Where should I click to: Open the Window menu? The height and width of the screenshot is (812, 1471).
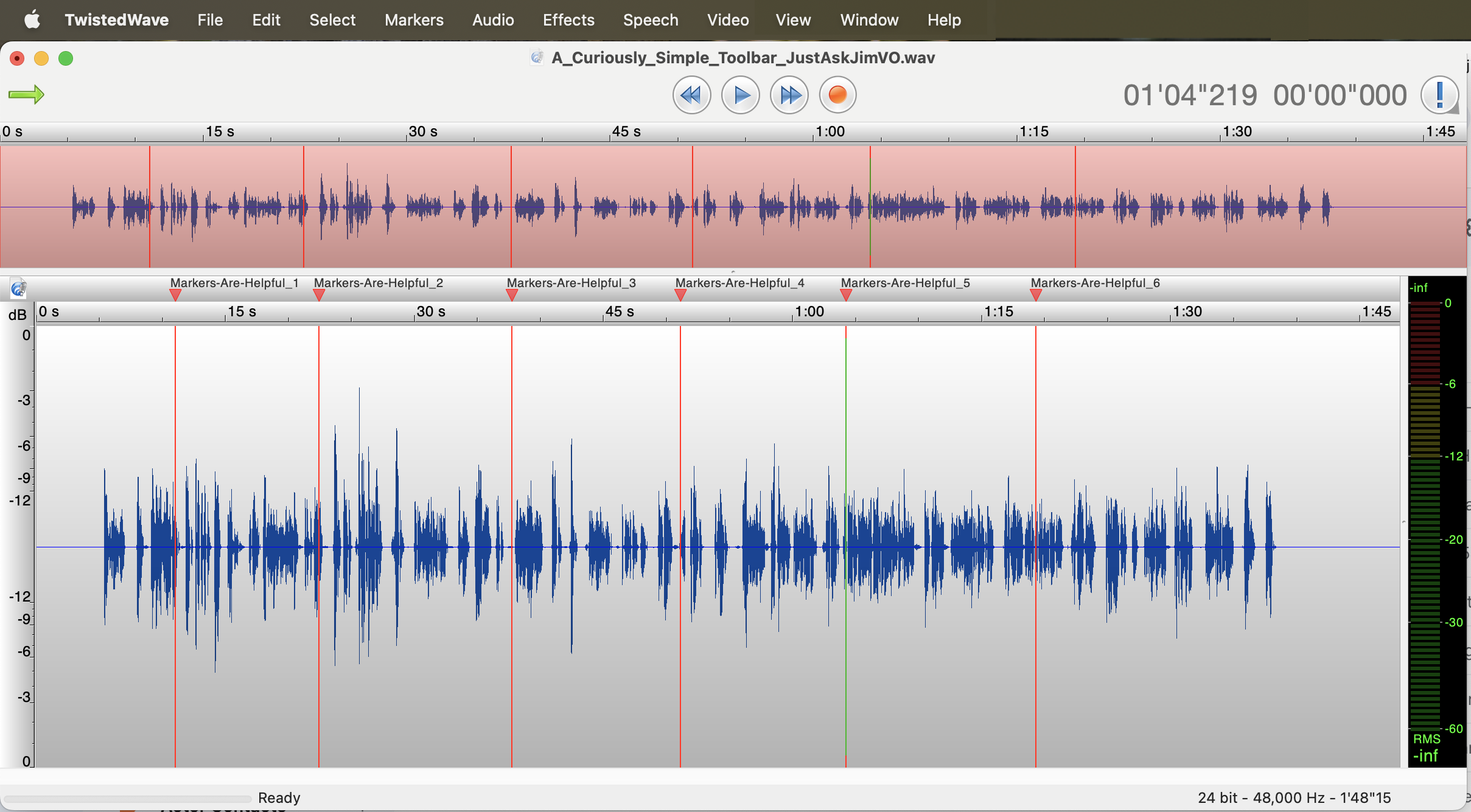pos(869,20)
